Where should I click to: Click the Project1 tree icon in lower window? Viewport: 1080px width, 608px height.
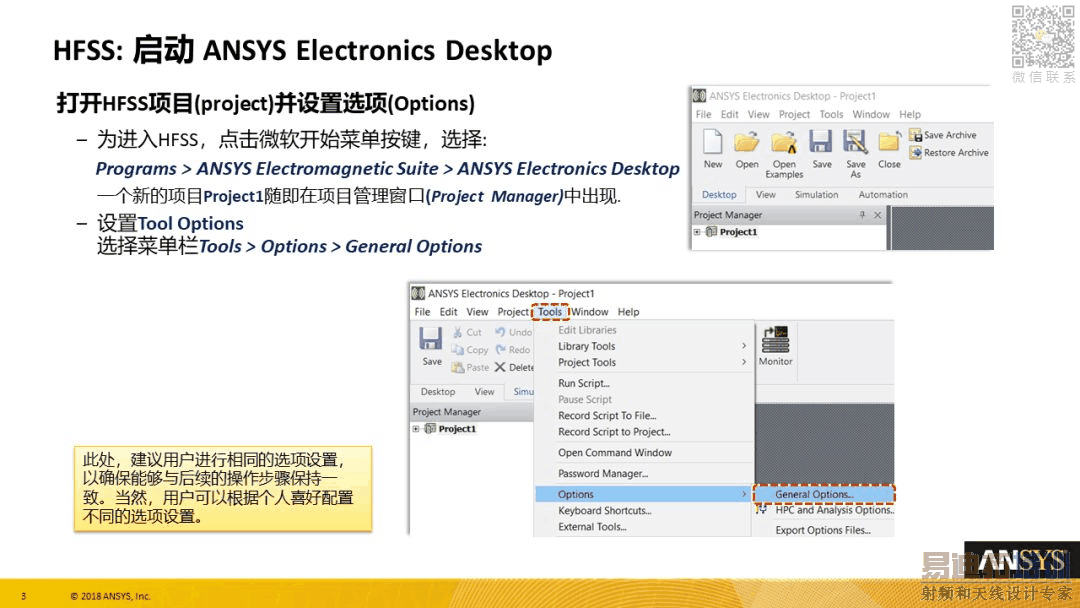click(430, 429)
